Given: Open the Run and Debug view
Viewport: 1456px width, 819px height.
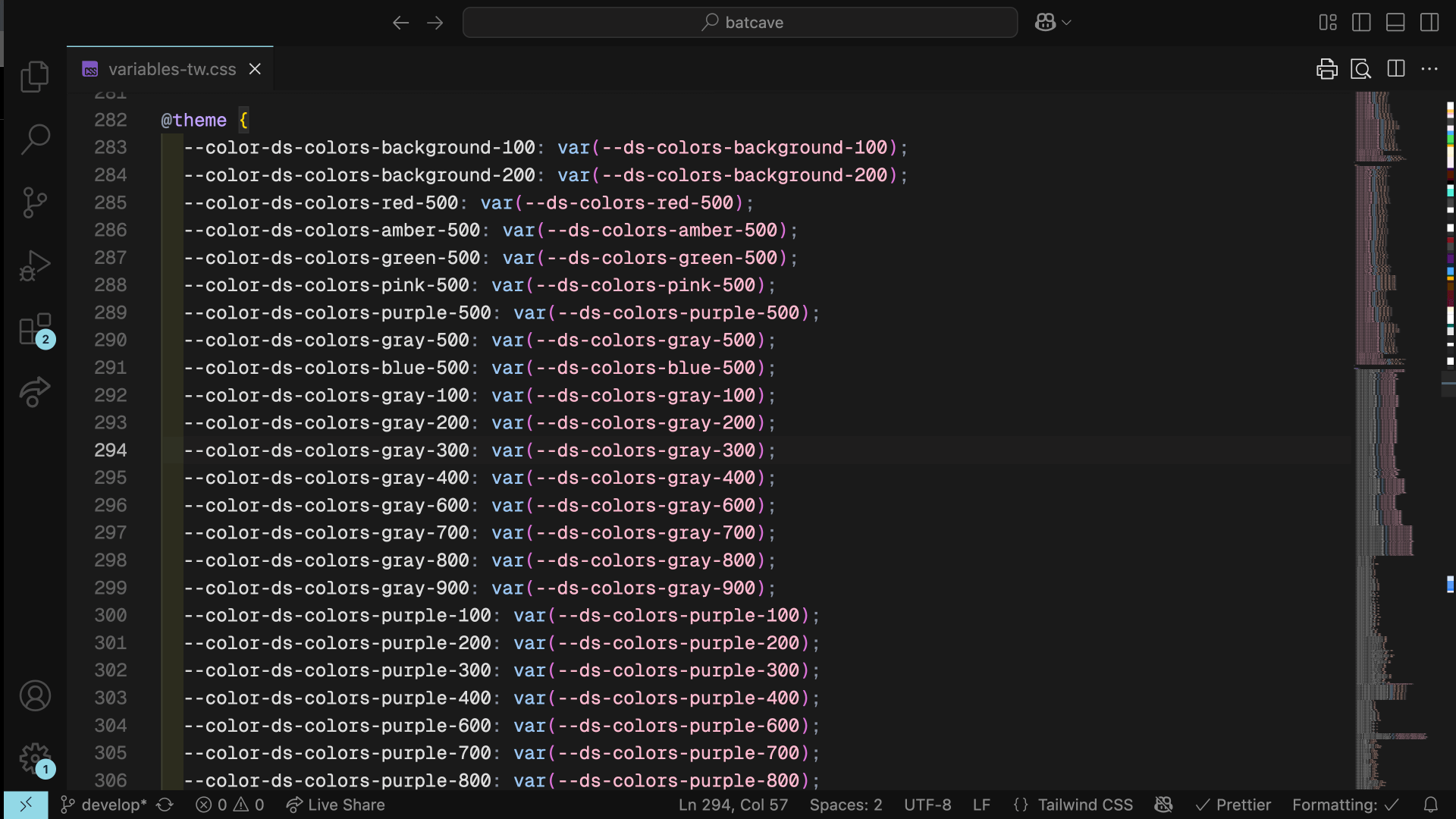Looking at the screenshot, I should coord(35,265).
